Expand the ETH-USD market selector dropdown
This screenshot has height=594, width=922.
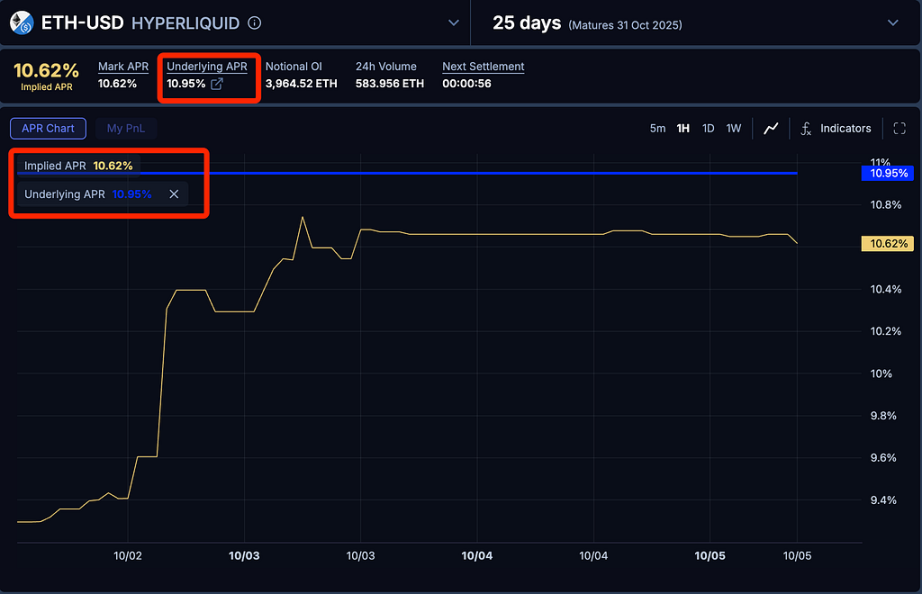(x=453, y=23)
